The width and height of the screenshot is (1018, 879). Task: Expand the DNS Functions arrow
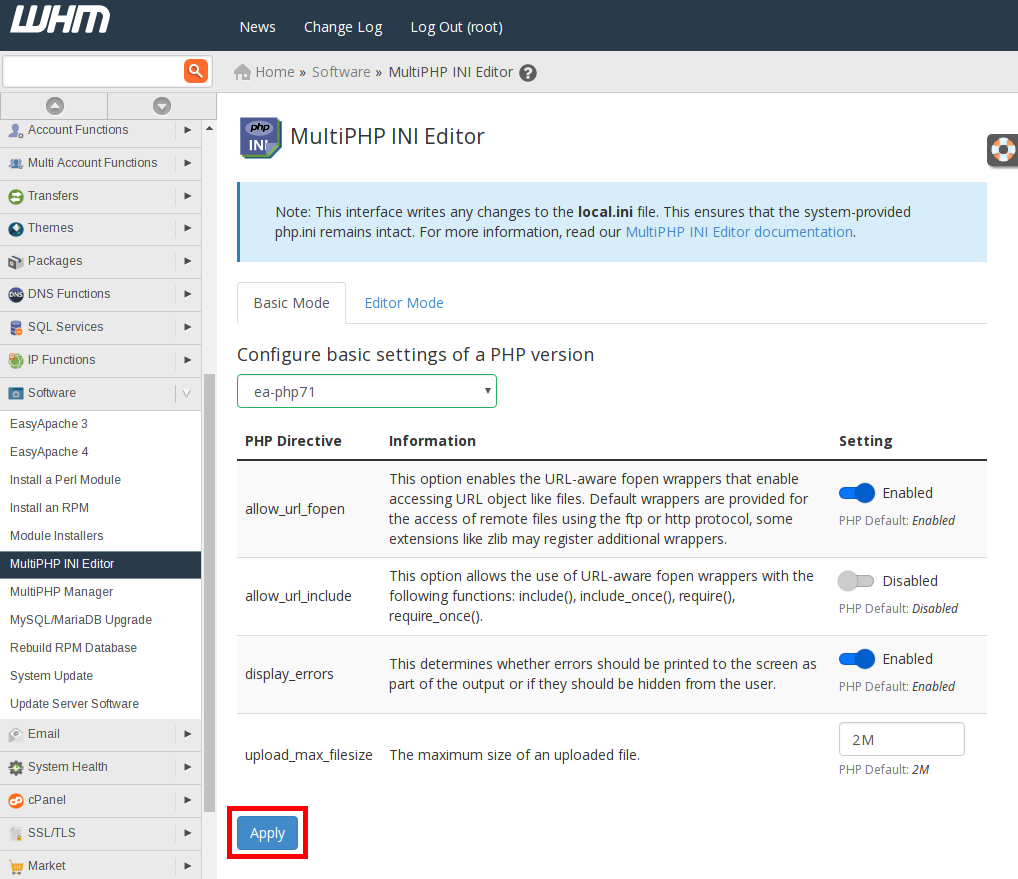click(188, 294)
